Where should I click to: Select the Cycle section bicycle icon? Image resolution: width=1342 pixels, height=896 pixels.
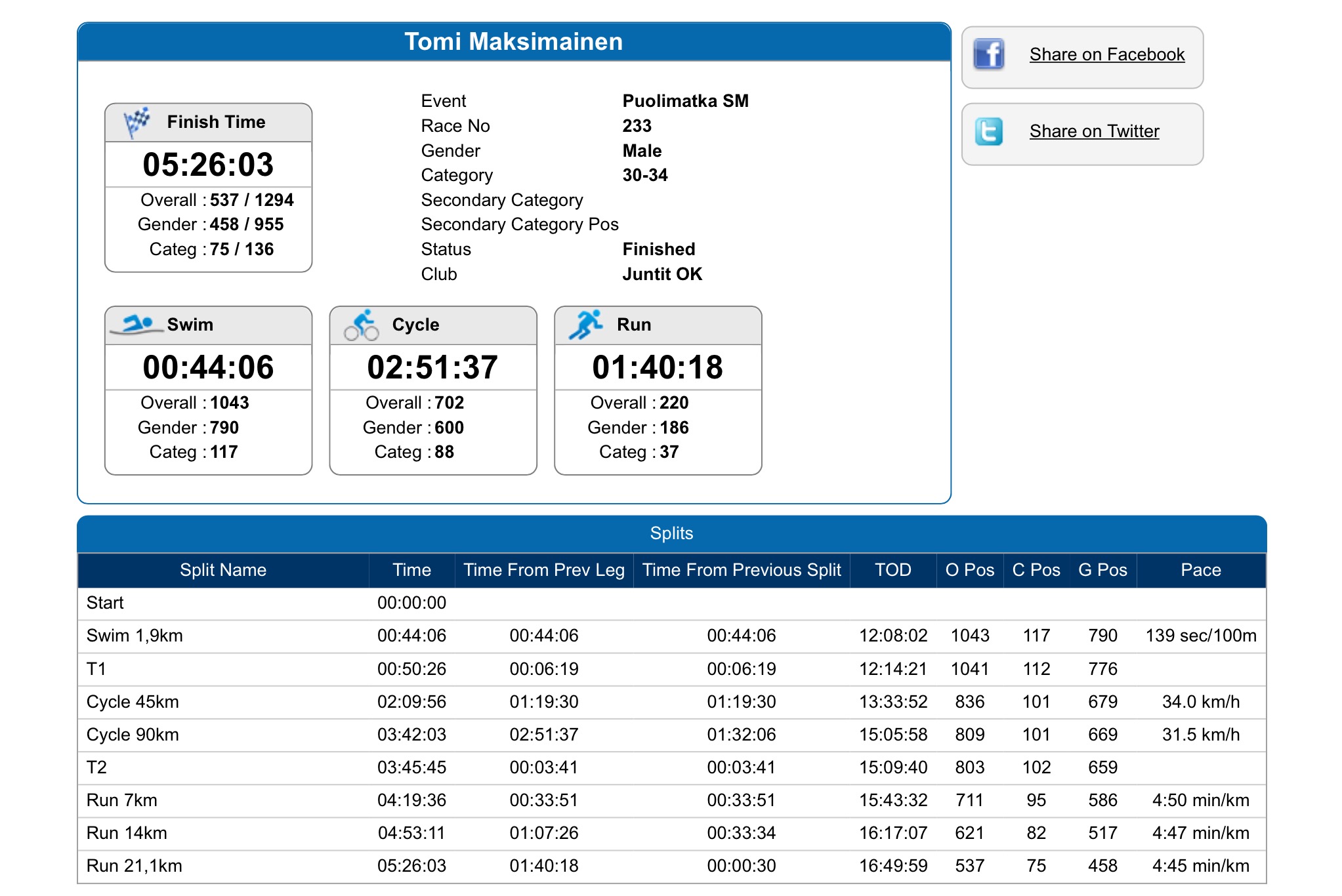click(363, 324)
